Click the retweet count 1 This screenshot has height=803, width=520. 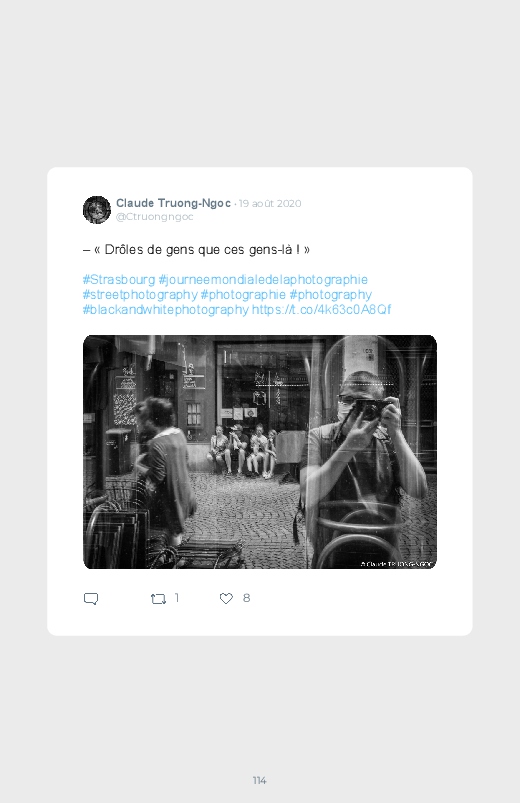(x=177, y=598)
